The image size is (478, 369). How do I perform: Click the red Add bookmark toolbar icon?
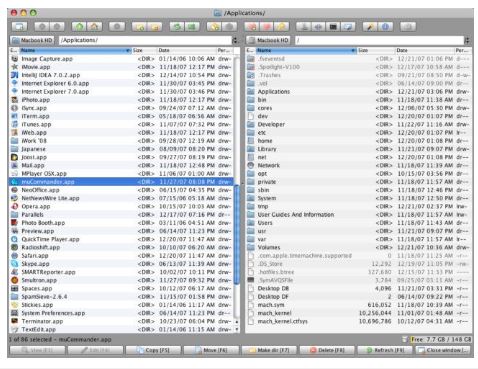252,27
